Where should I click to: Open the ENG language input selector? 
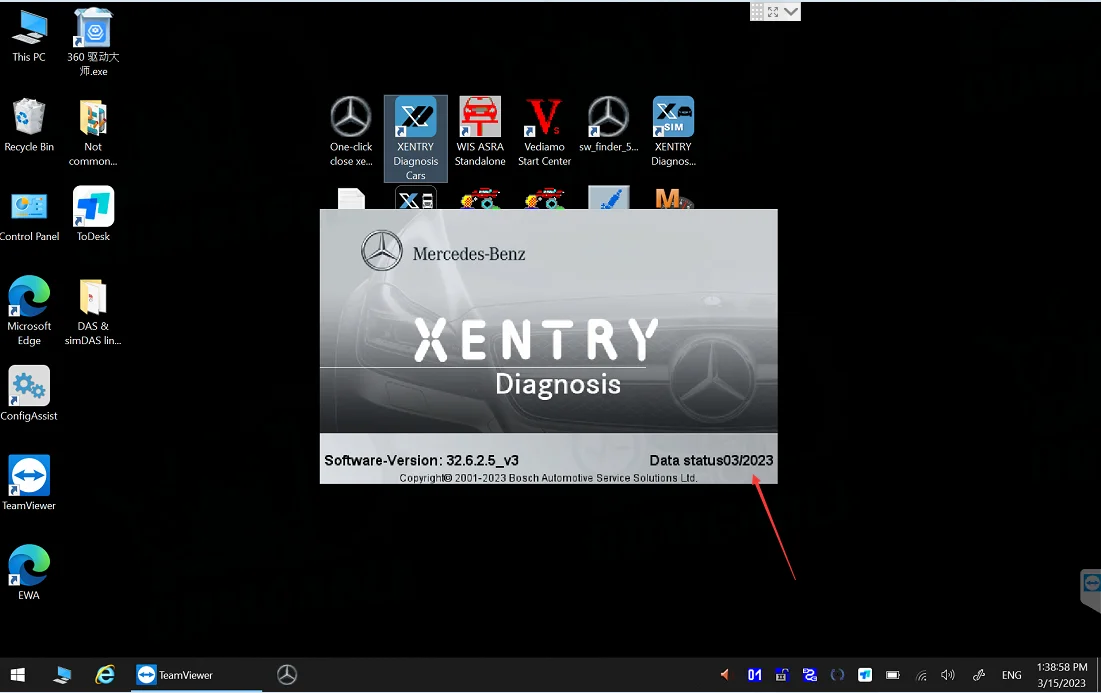[1012, 675]
